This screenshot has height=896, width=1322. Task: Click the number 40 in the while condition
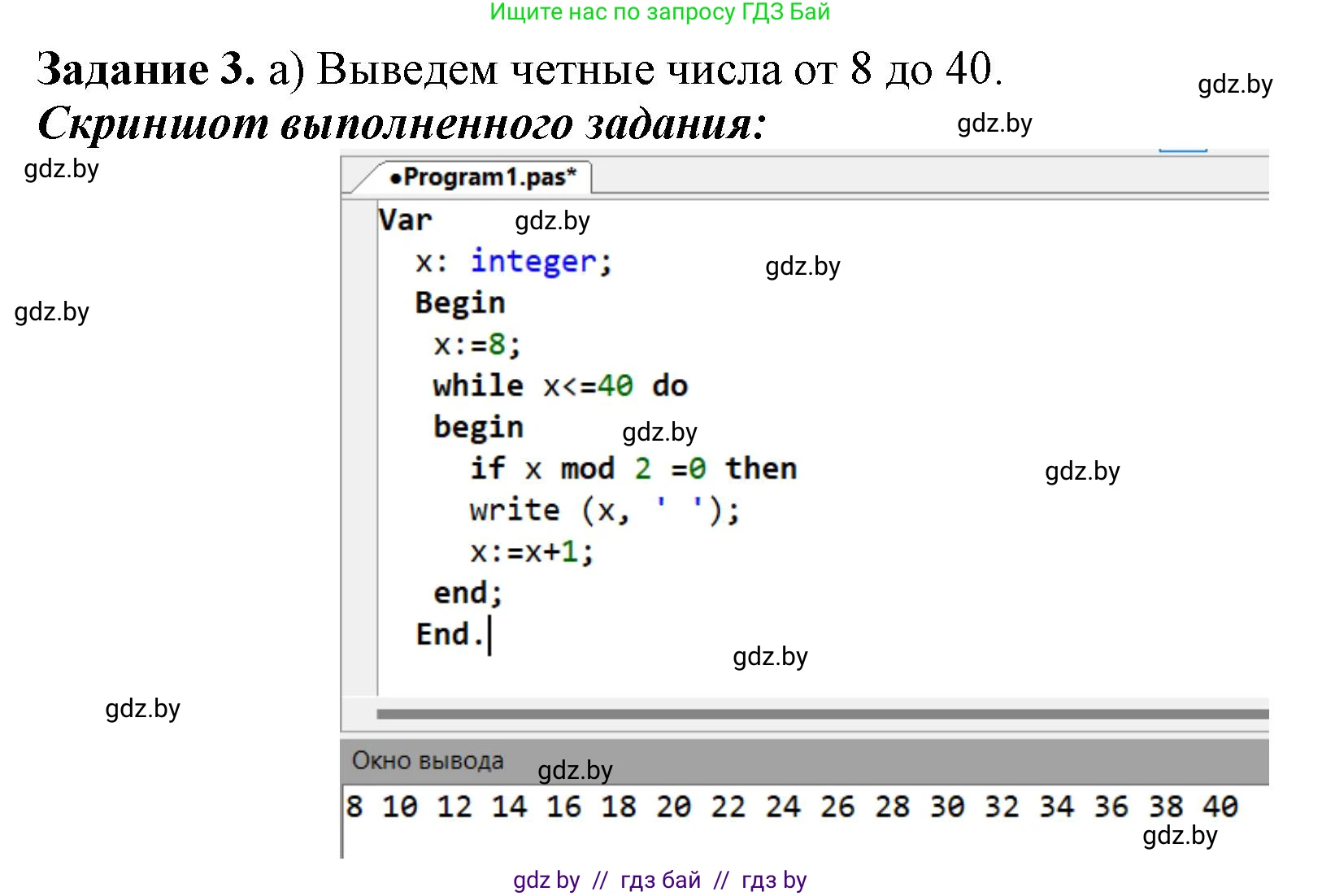point(615,385)
